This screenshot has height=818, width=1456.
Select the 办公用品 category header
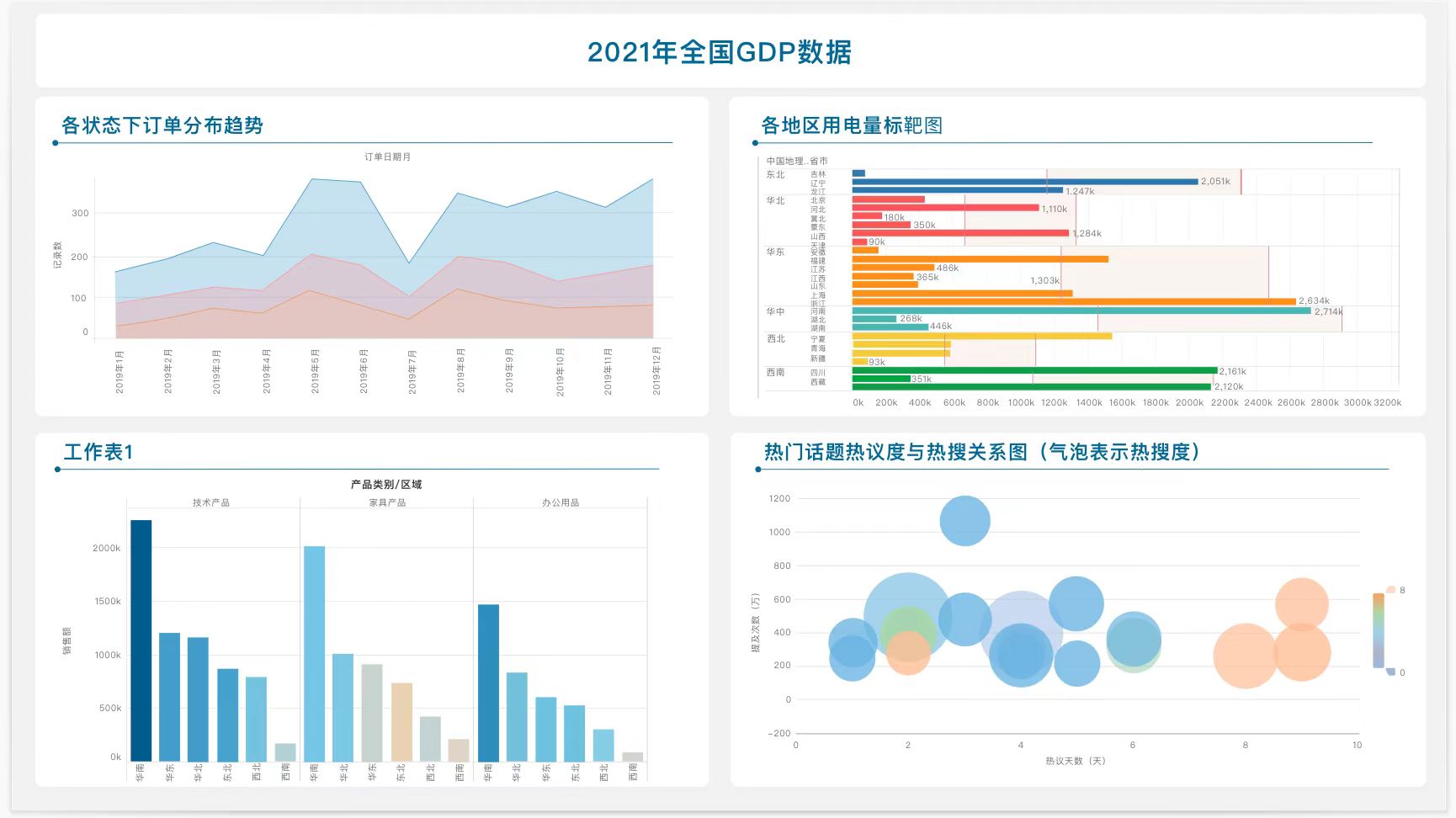561,502
